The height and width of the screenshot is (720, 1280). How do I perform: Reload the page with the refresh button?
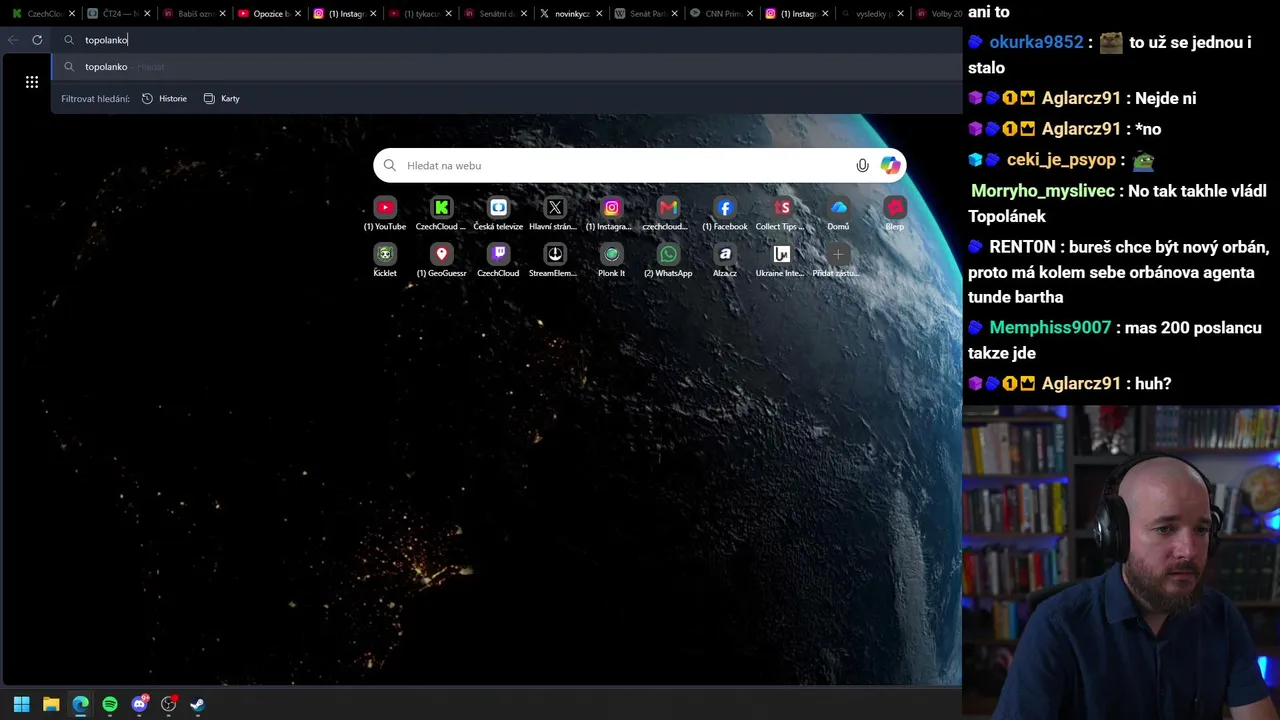(37, 40)
